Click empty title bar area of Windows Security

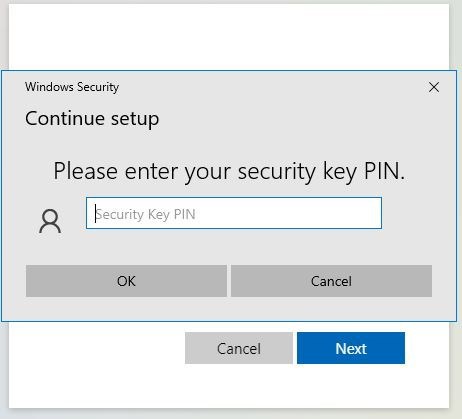267,87
